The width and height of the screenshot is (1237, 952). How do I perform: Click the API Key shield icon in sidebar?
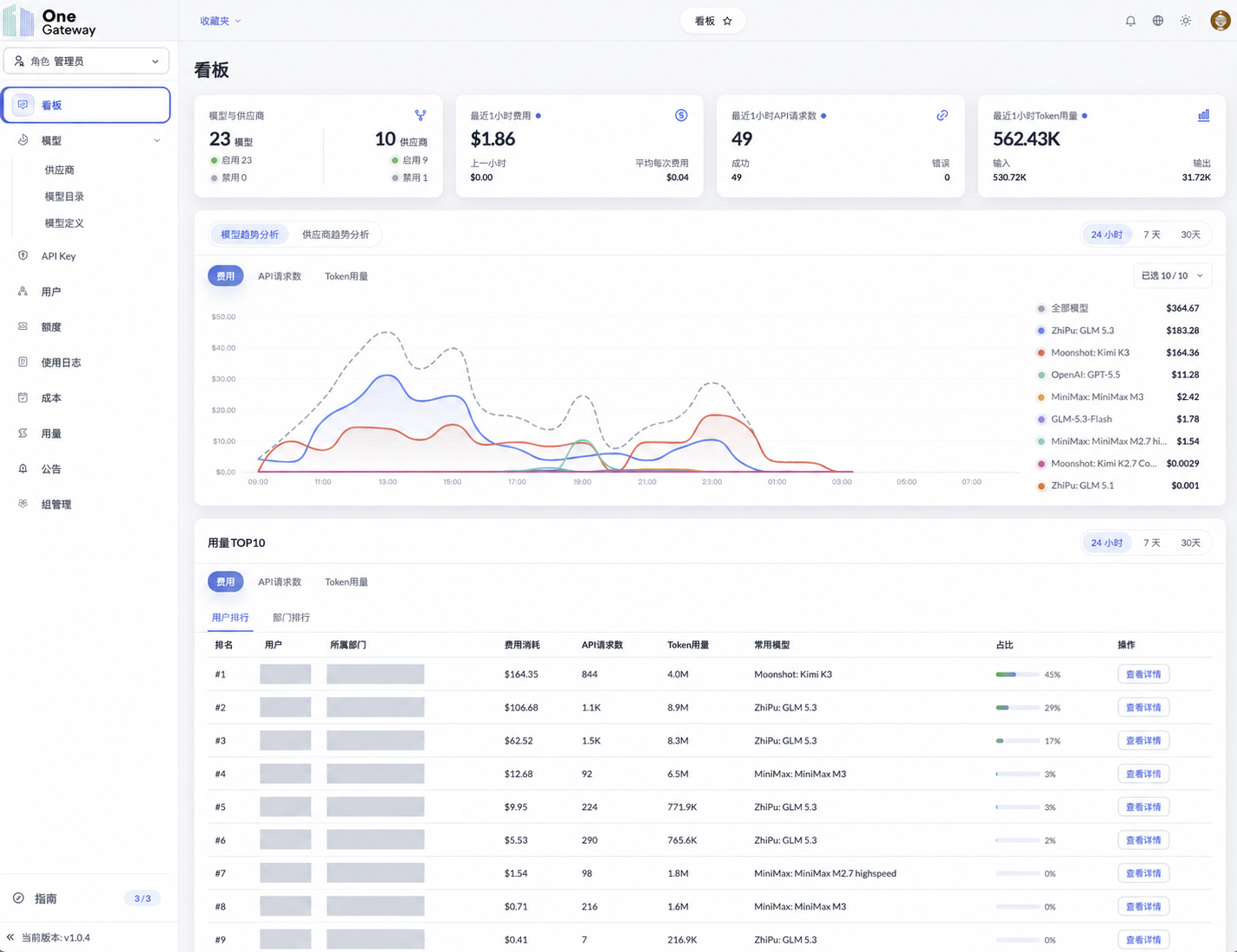click(x=23, y=255)
